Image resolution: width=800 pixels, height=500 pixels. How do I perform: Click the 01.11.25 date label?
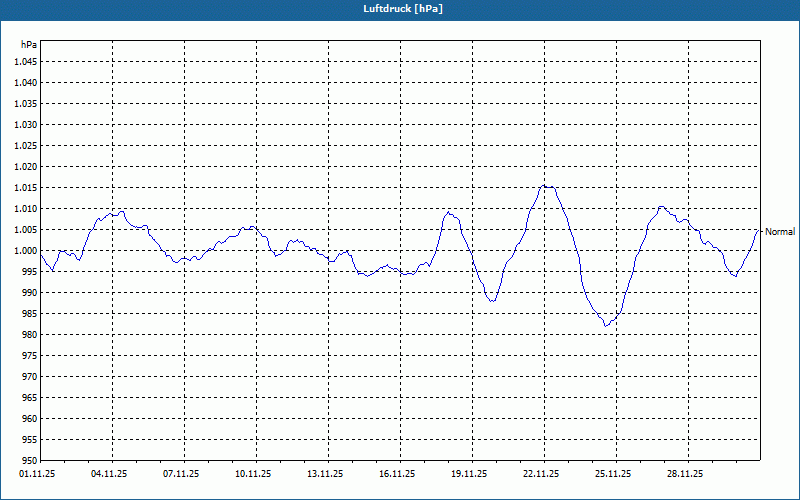pyautogui.click(x=37, y=474)
